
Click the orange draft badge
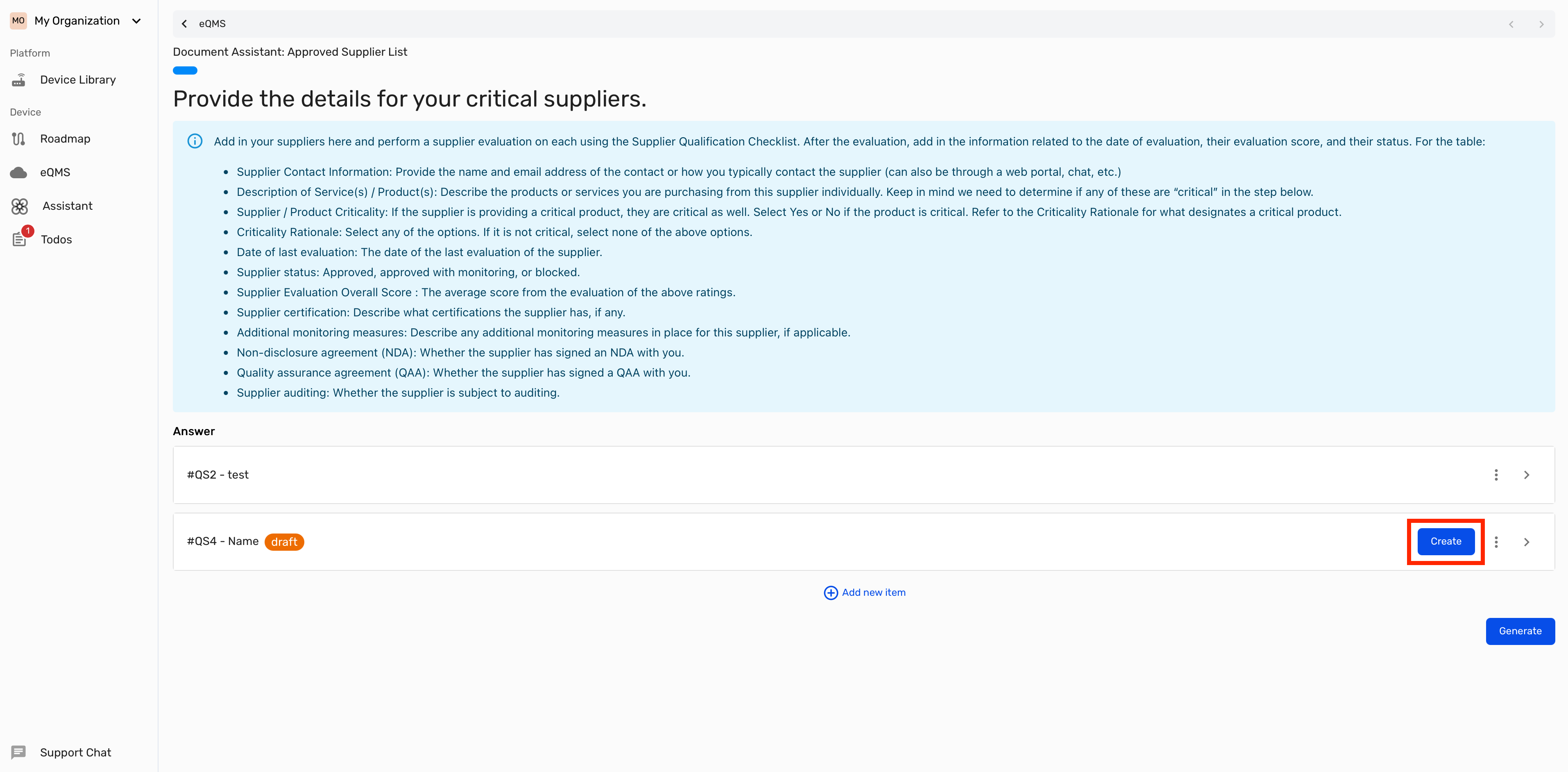tap(283, 542)
